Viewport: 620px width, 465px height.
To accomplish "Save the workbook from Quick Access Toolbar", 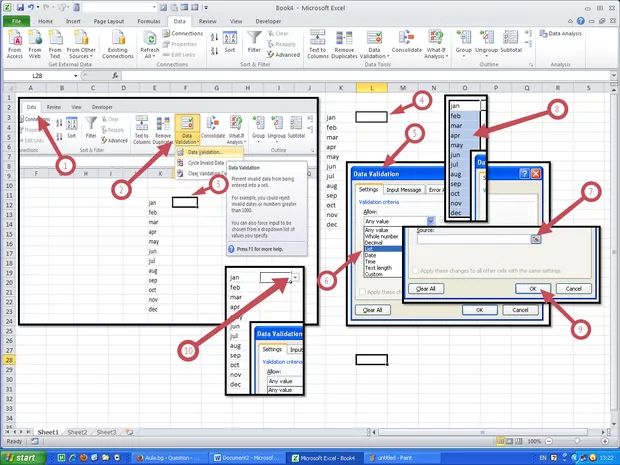I will pos(20,7).
